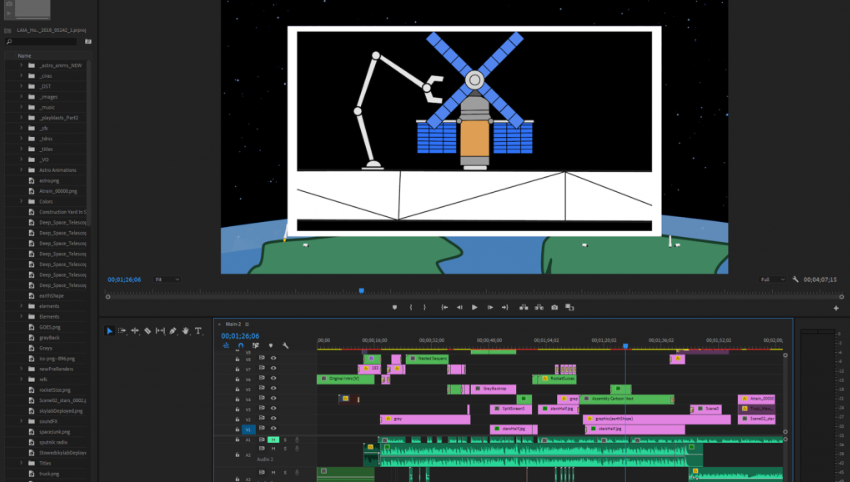The width and height of the screenshot is (850, 482).
Task: Click the program monitor playhead scrubber
Action: point(362,291)
